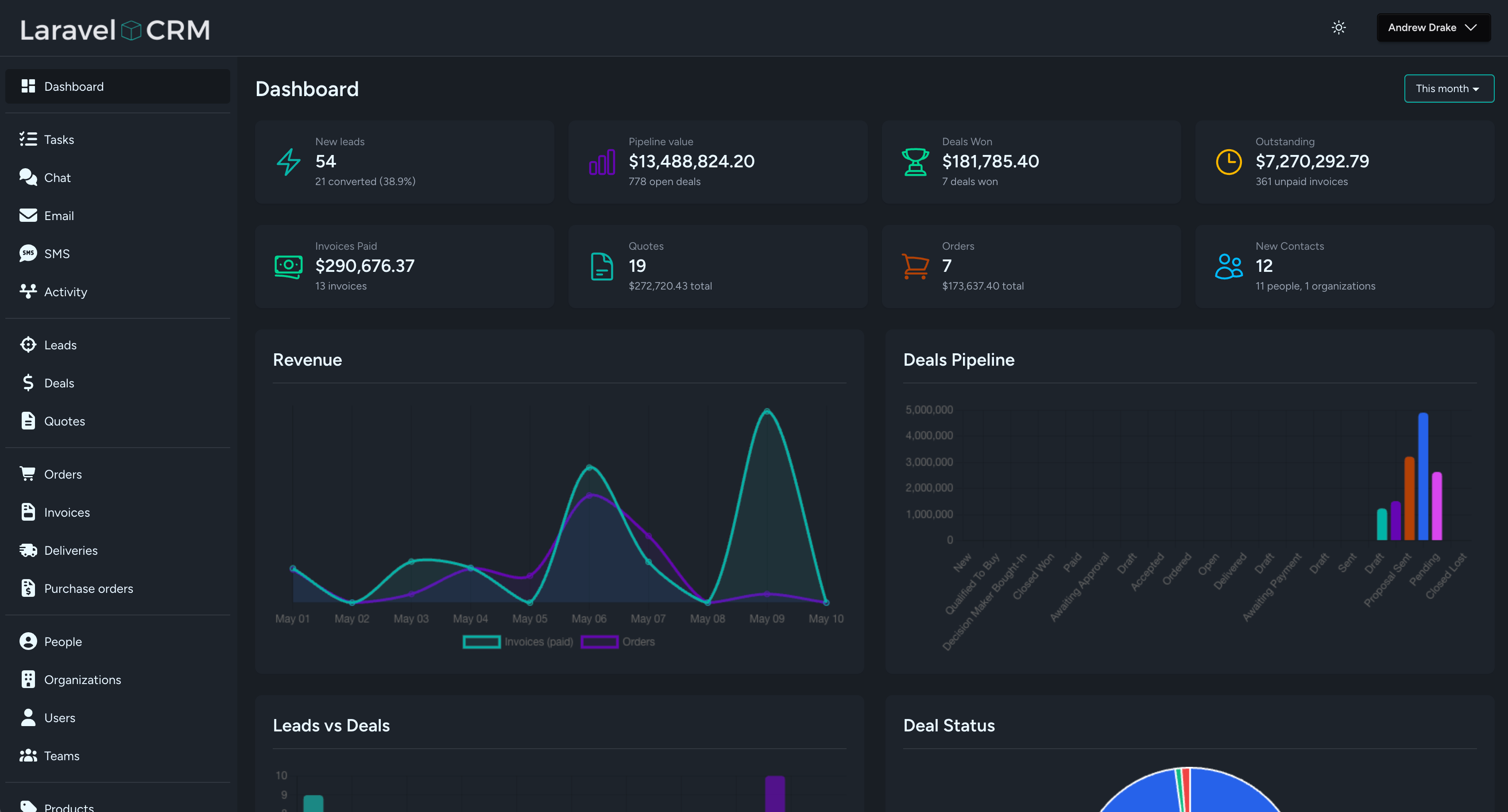Click the pink bar in Deals Pipeline chart
This screenshot has height=812, width=1508.
coord(1437,506)
